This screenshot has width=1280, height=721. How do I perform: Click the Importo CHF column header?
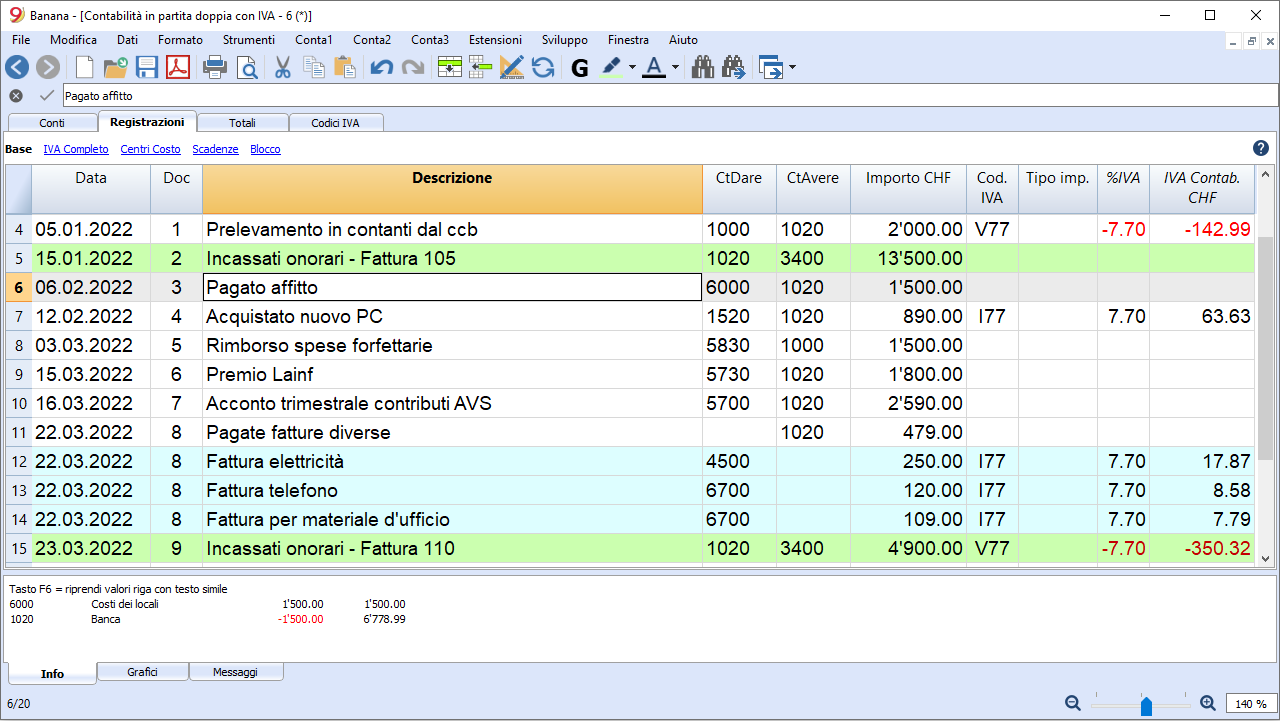(x=908, y=189)
